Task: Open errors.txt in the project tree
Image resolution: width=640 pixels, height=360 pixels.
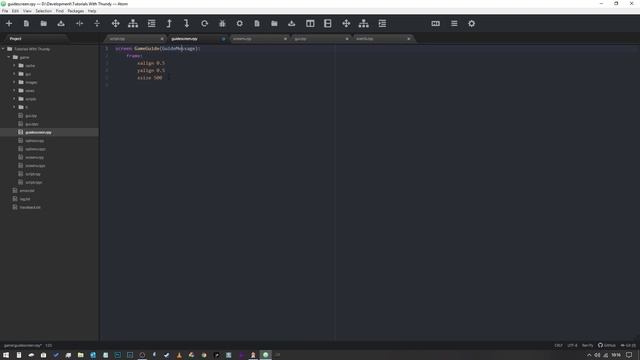Action: click(27, 191)
